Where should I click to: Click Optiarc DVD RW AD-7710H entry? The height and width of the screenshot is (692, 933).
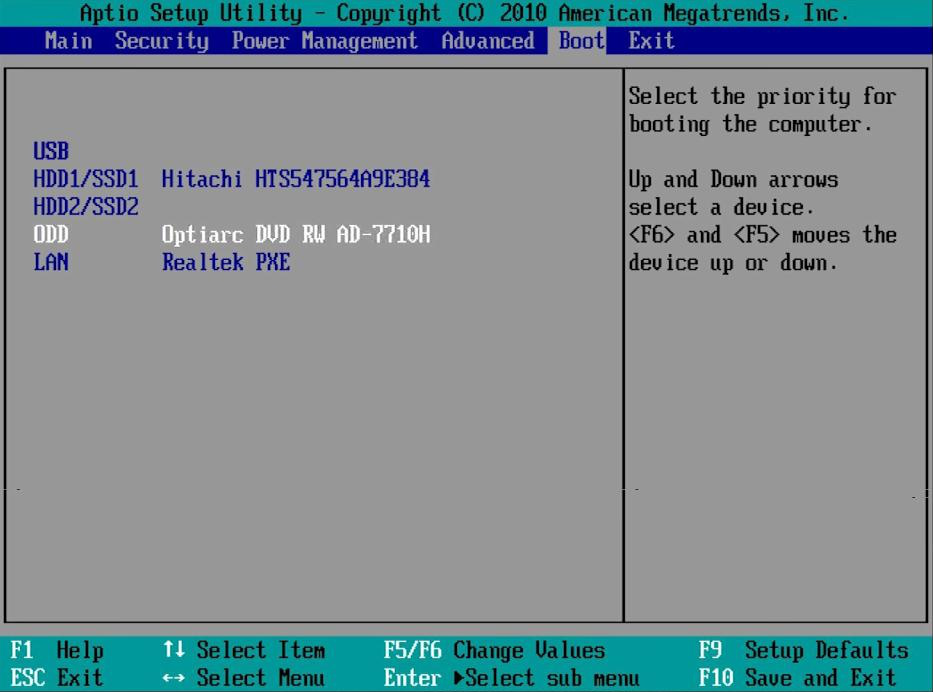[296, 235]
